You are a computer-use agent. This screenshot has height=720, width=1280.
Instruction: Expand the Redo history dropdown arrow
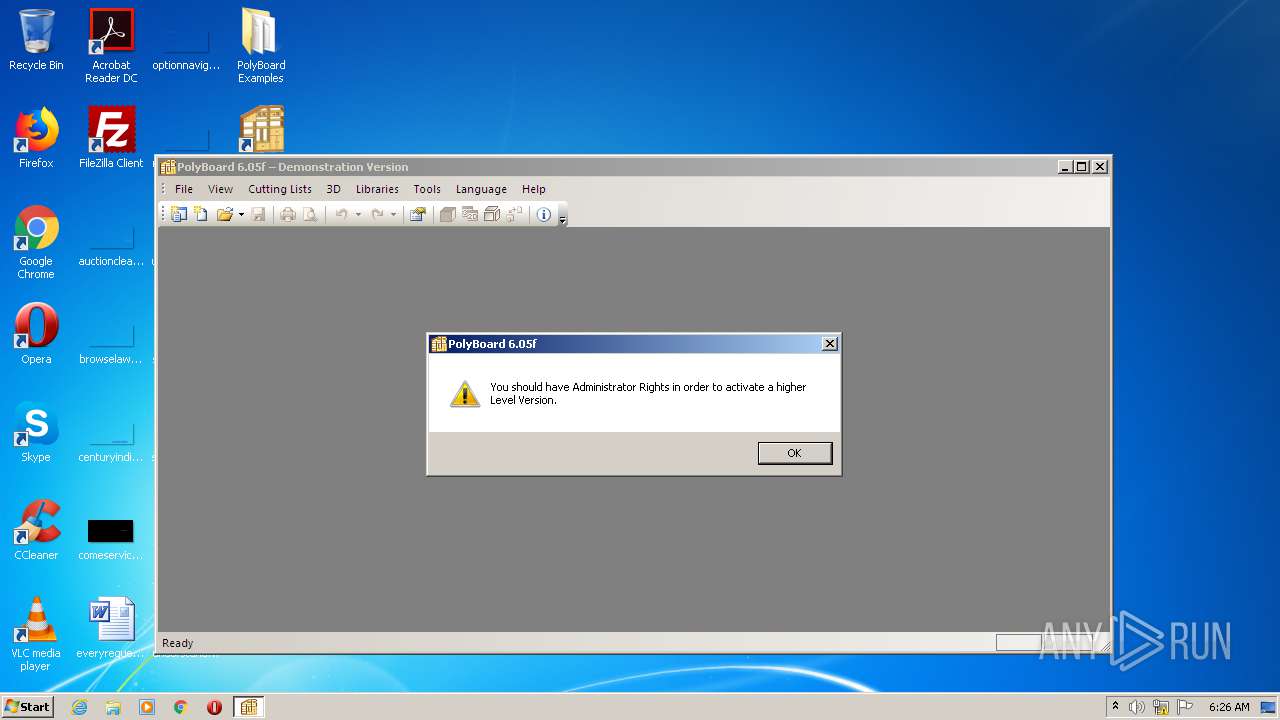393,214
